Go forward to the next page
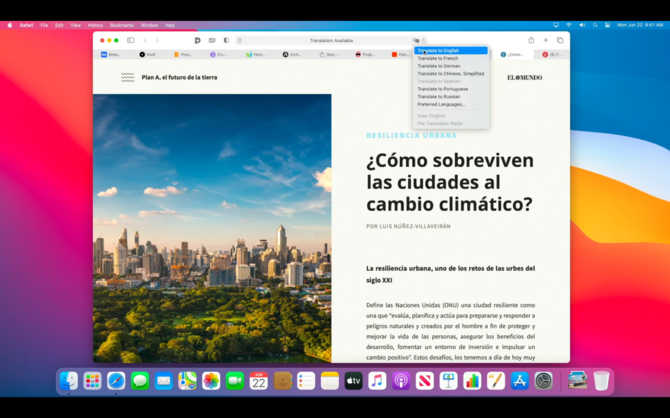 [157, 40]
